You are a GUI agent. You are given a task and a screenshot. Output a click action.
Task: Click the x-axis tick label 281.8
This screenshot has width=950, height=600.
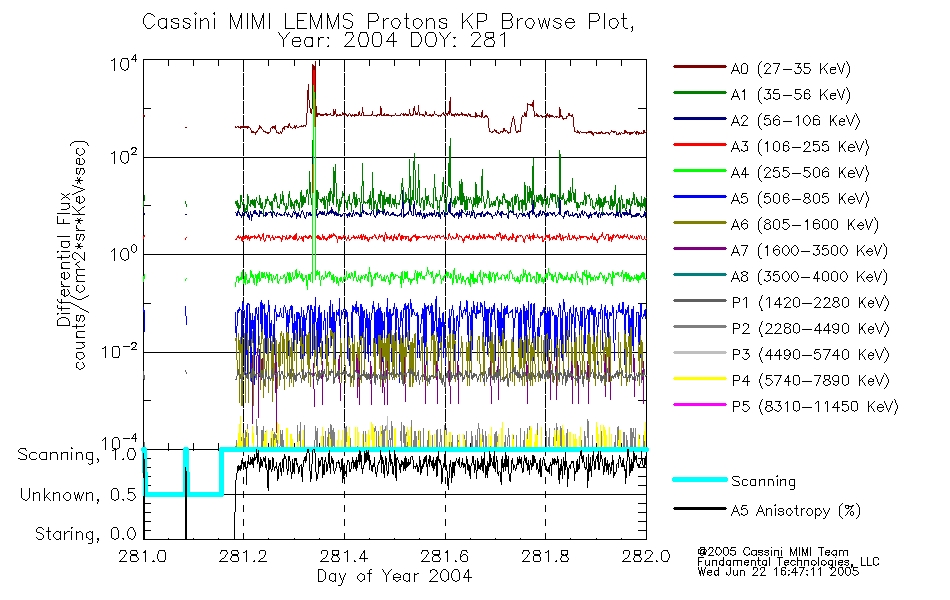coord(545,556)
